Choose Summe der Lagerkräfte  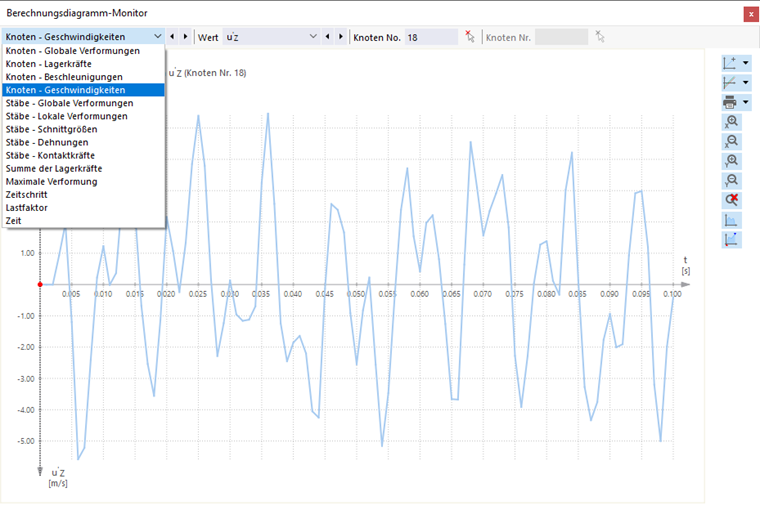(83, 169)
